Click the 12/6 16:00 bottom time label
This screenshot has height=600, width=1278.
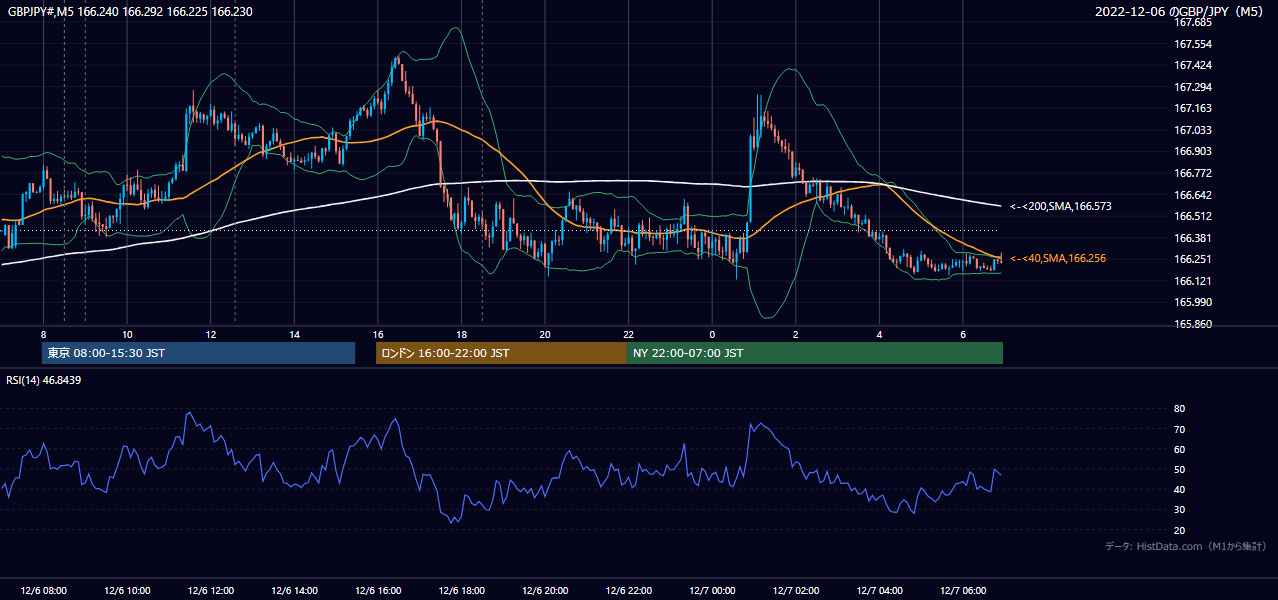point(378,590)
